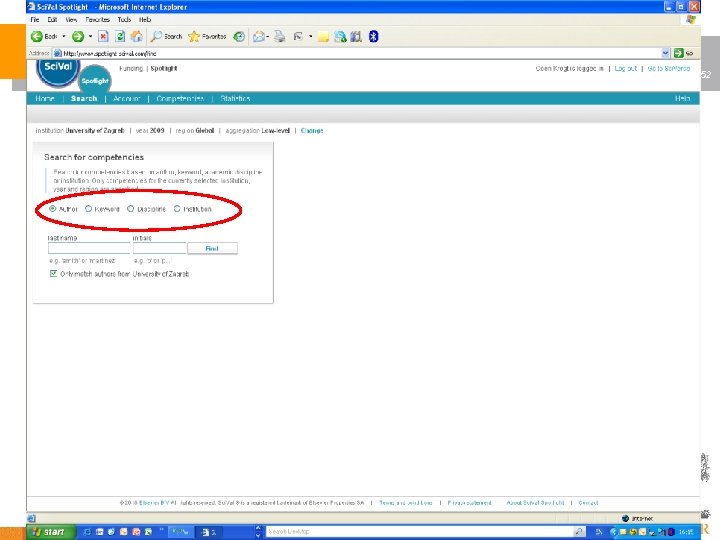Click the Windows Start button

[50, 532]
